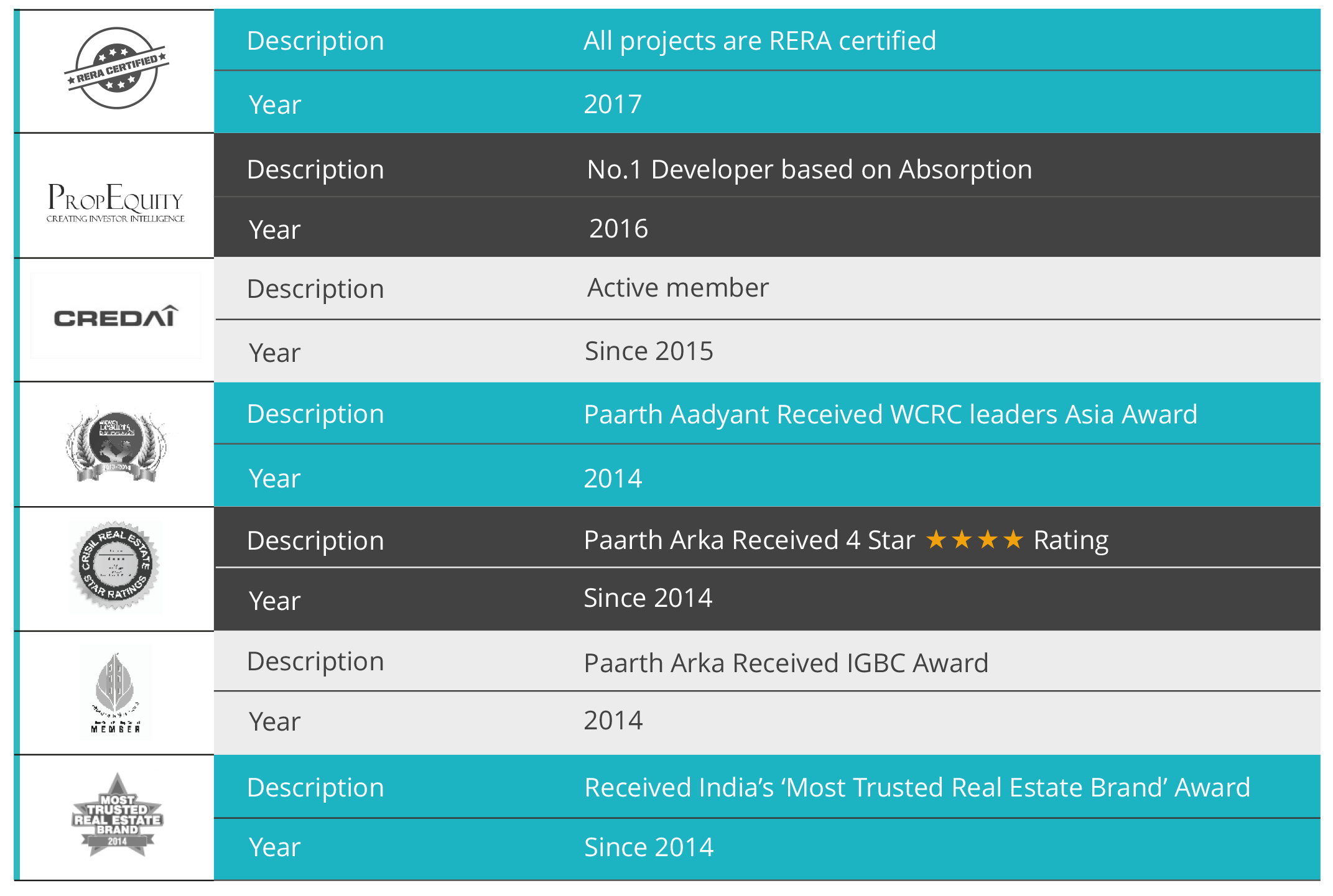The image size is (1333, 896).
Task: Select 'Paarth Arka Received IGBC Award' text
Action: [786, 663]
